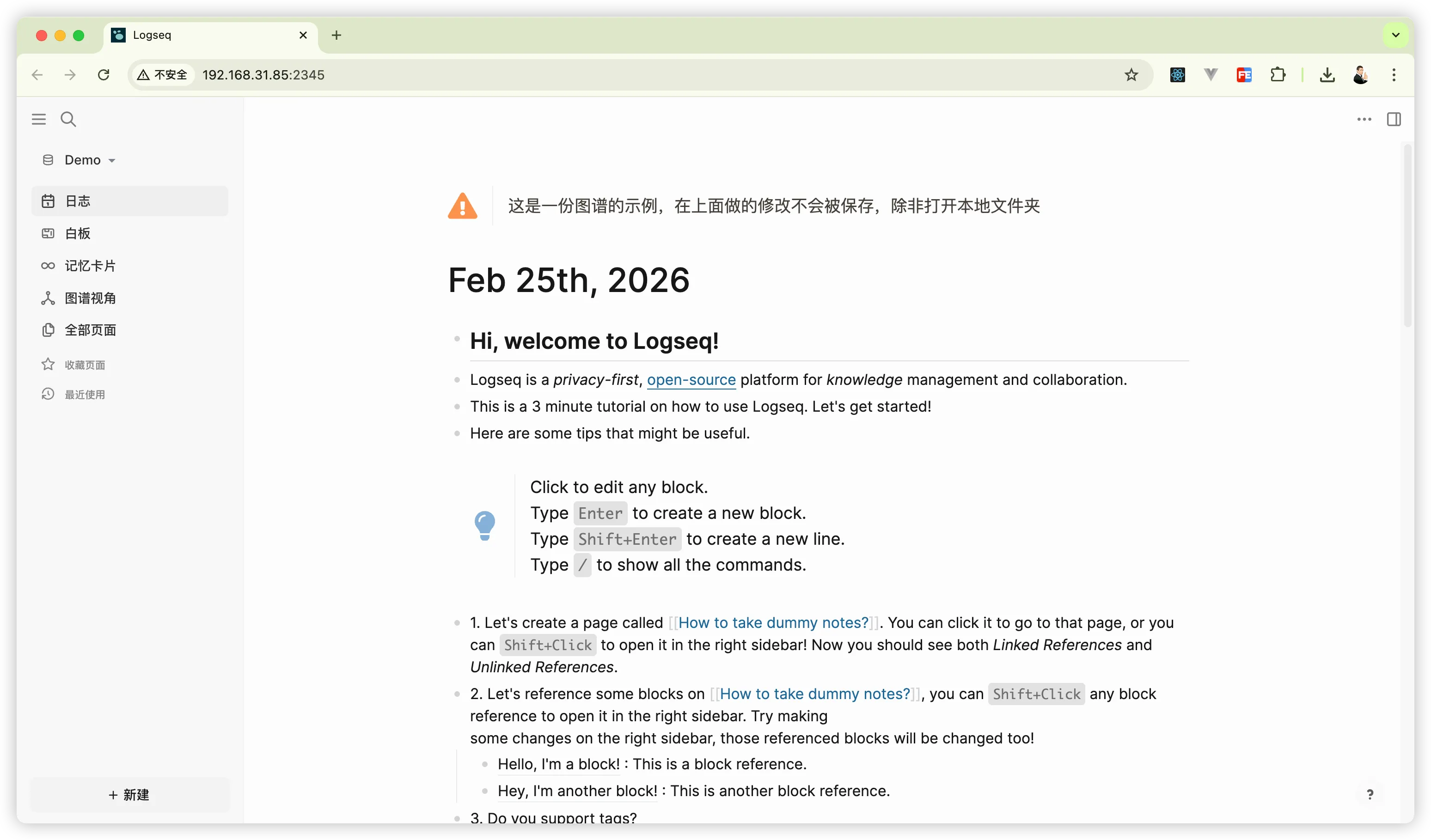Click the 'Here are some tips that might be useful.' block

pos(610,433)
